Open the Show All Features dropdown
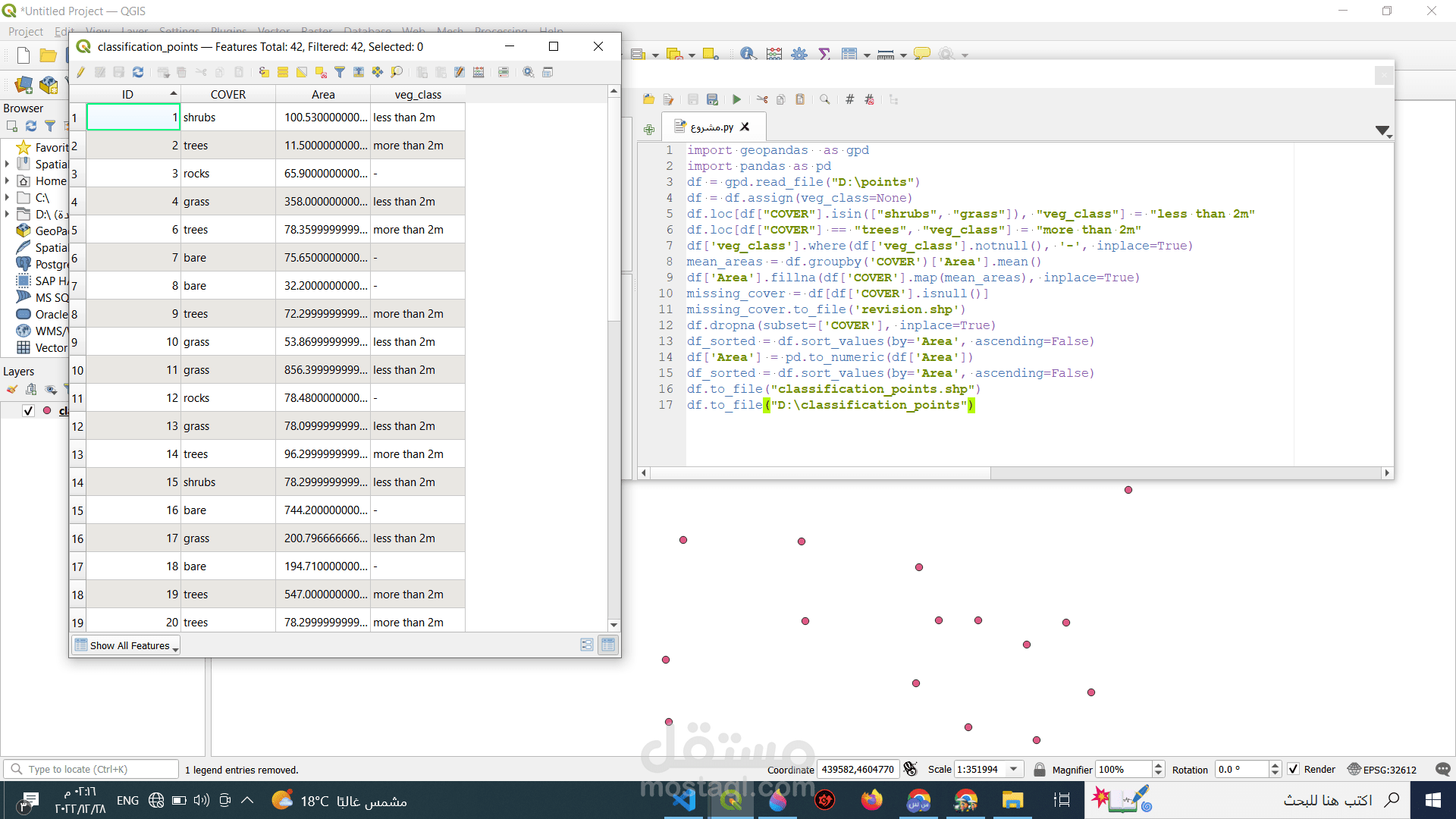Image resolution: width=1456 pixels, height=819 pixels. [127, 645]
